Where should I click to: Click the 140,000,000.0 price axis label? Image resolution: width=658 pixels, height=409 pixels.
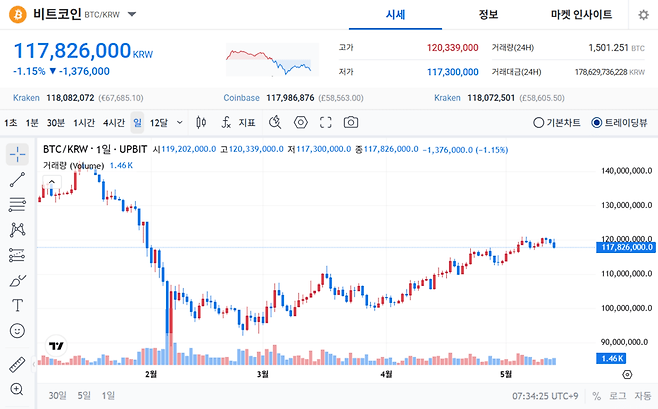[x=627, y=171]
